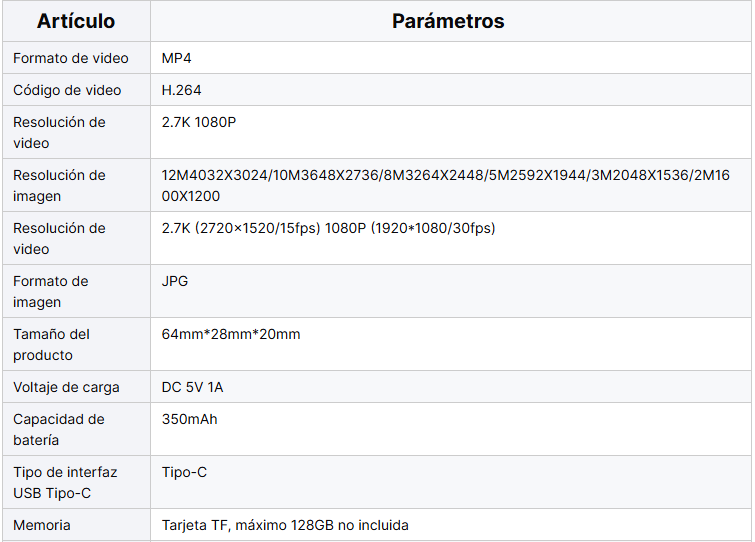The image size is (755, 542).
Task: Click the 'Formato de video' label
Action: click(x=71, y=59)
